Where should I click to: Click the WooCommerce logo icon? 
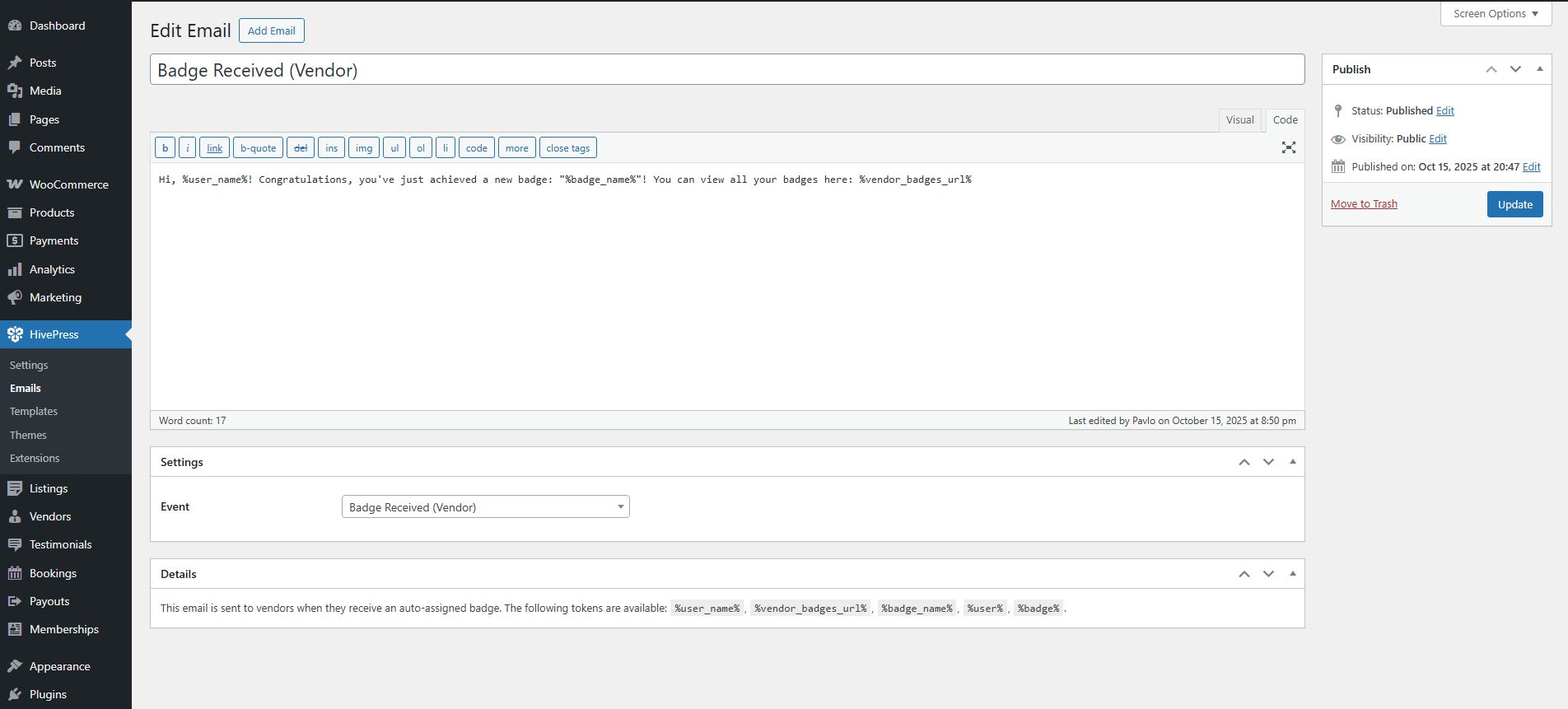pos(15,184)
